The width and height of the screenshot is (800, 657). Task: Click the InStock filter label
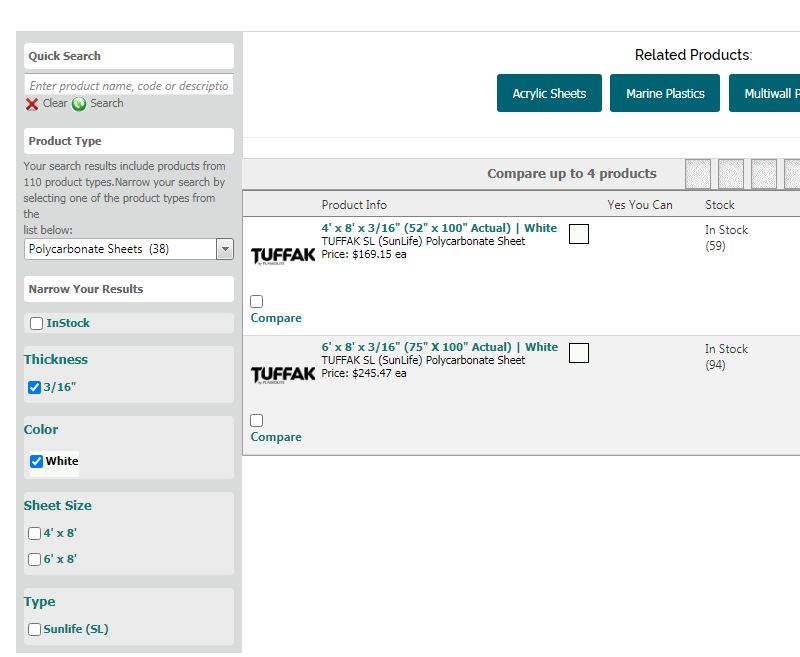pos(68,323)
